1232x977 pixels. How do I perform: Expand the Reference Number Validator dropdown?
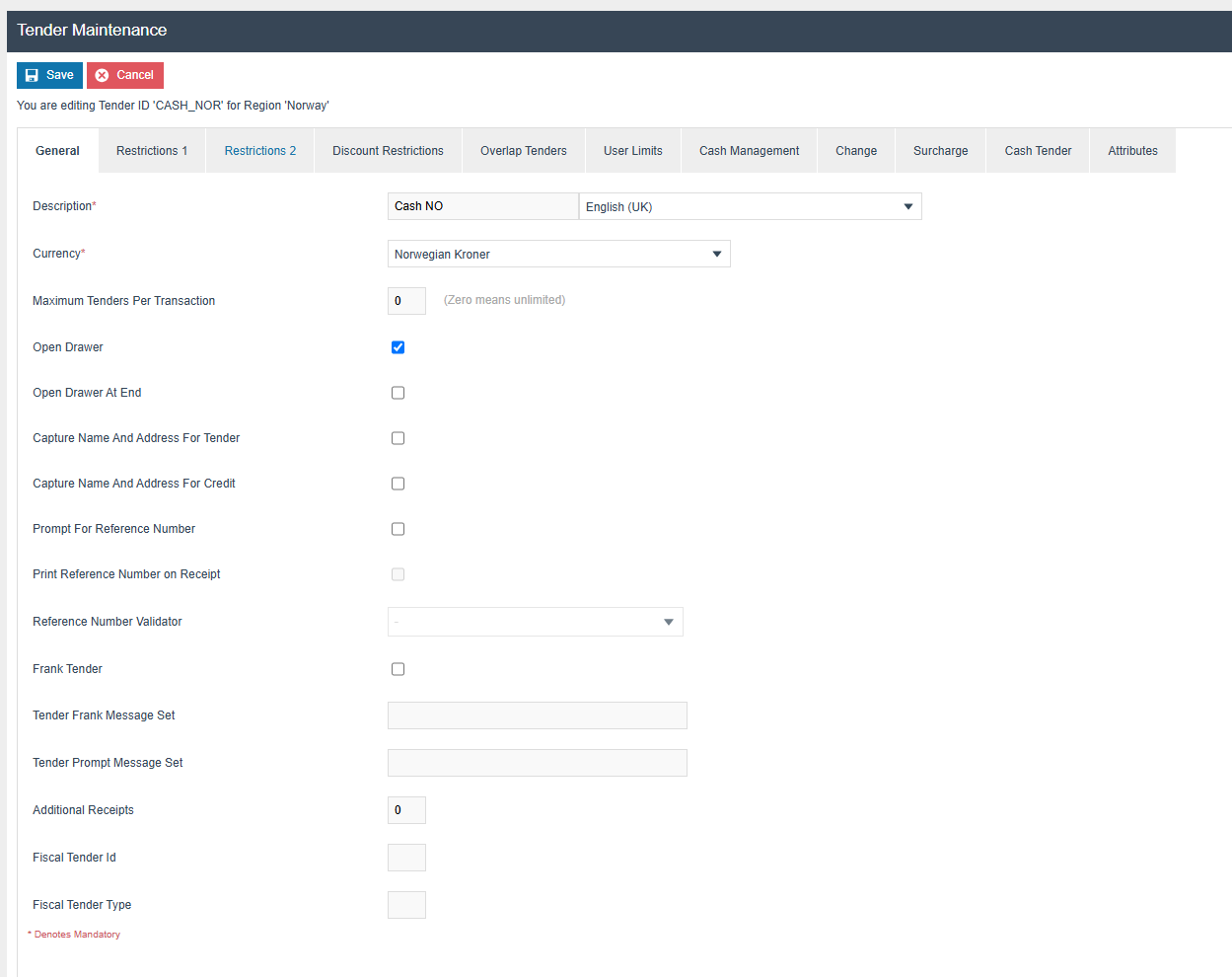click(535, 622)
